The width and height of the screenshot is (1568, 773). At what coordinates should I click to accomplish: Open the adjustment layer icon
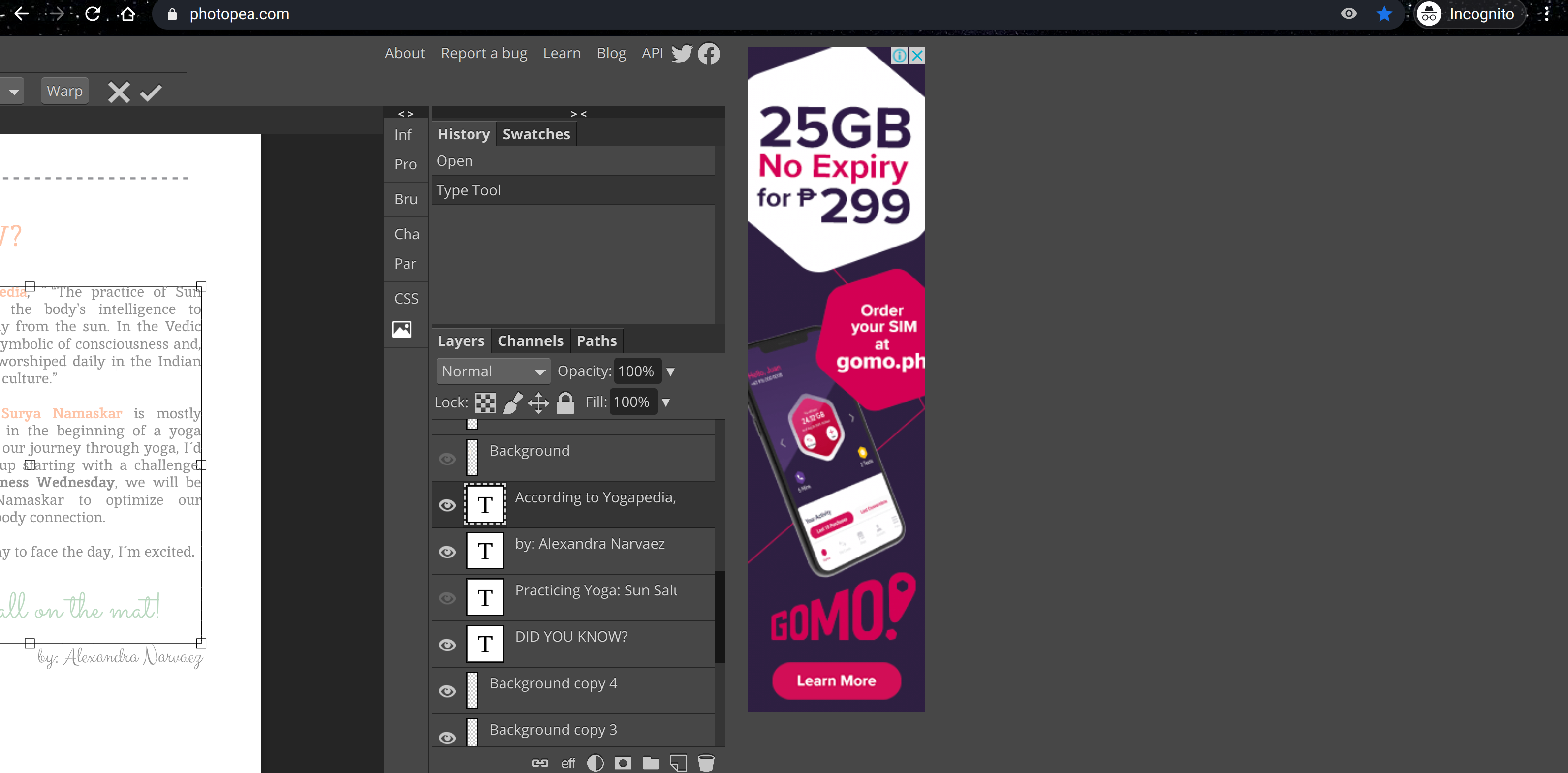pos(595,762)
